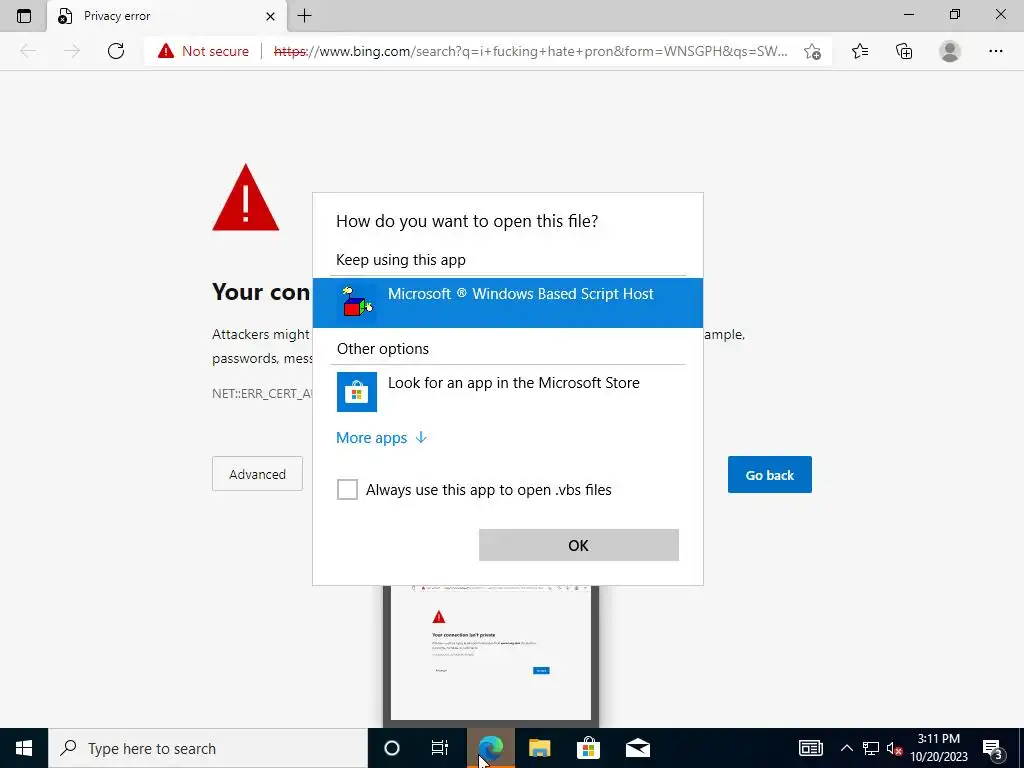Click the NET::ERR_CERT error code text
The height and width of the screenshot is (768, 1024).
click(263, 393)
